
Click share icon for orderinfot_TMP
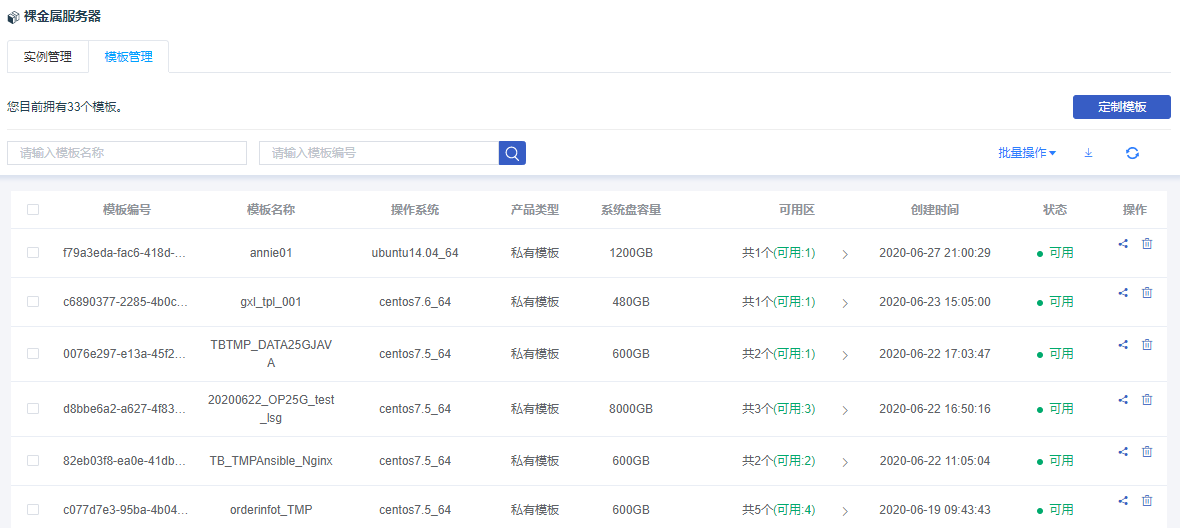point(1123,500)
